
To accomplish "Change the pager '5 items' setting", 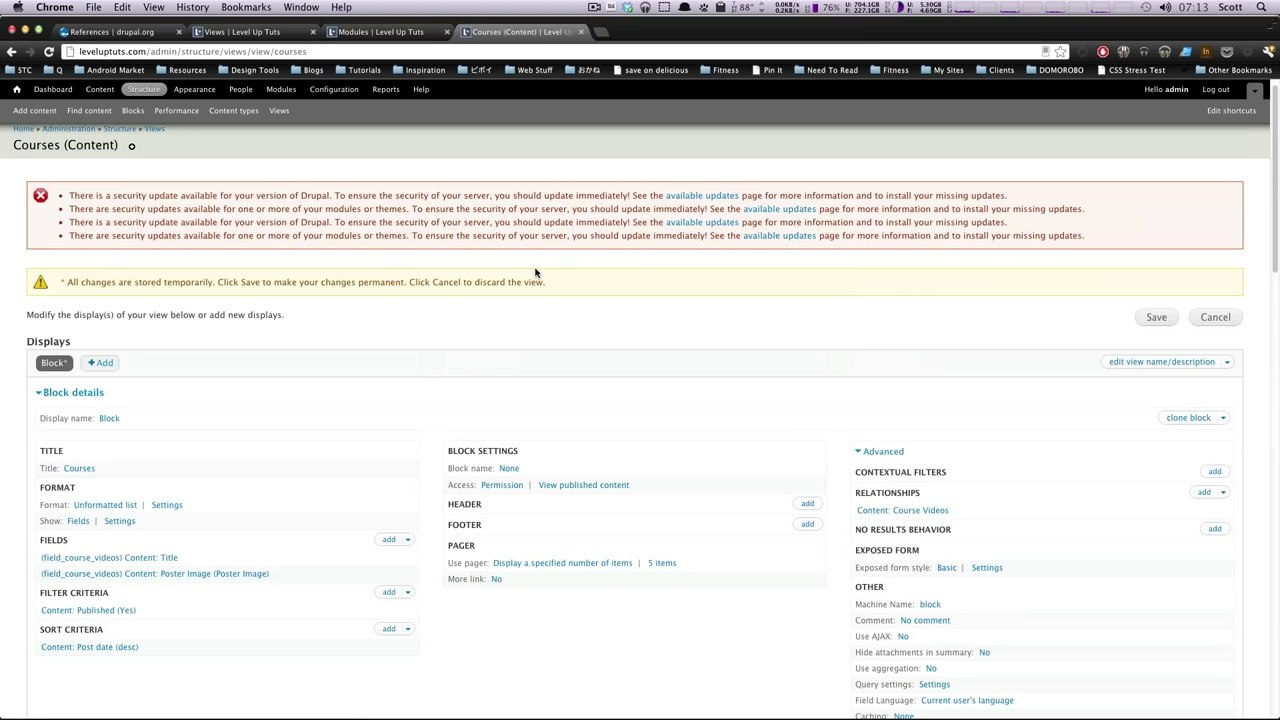I will click(x=662, y=563).
